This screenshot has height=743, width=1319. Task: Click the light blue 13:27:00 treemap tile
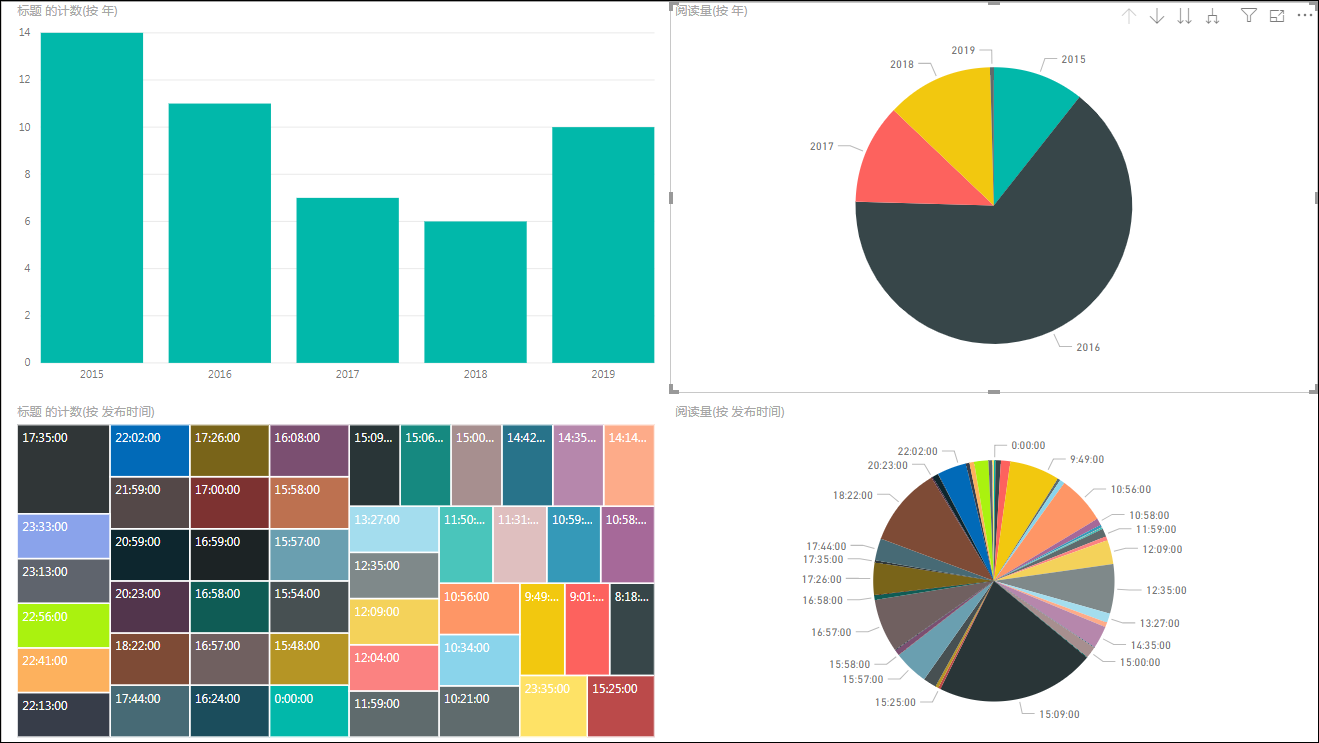[394, 529]
